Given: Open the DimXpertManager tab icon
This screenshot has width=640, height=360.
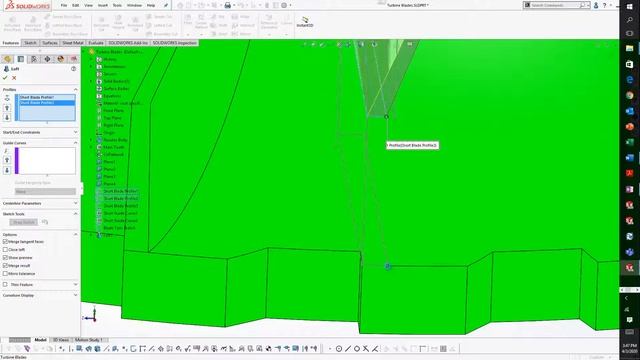Looking at the screenshot, I should click(x=47, y=59).
